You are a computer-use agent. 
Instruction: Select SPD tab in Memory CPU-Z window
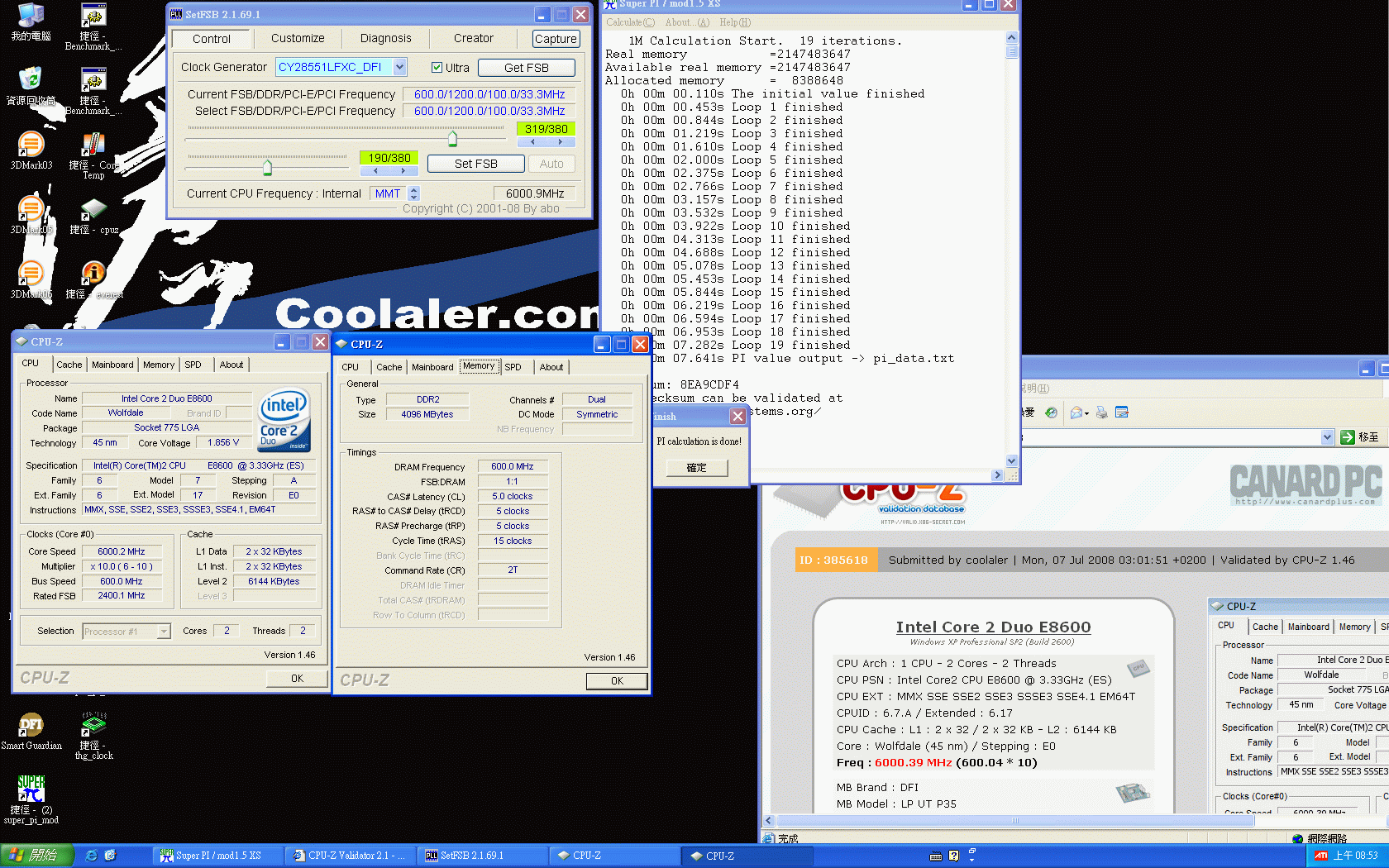point(513,367)
